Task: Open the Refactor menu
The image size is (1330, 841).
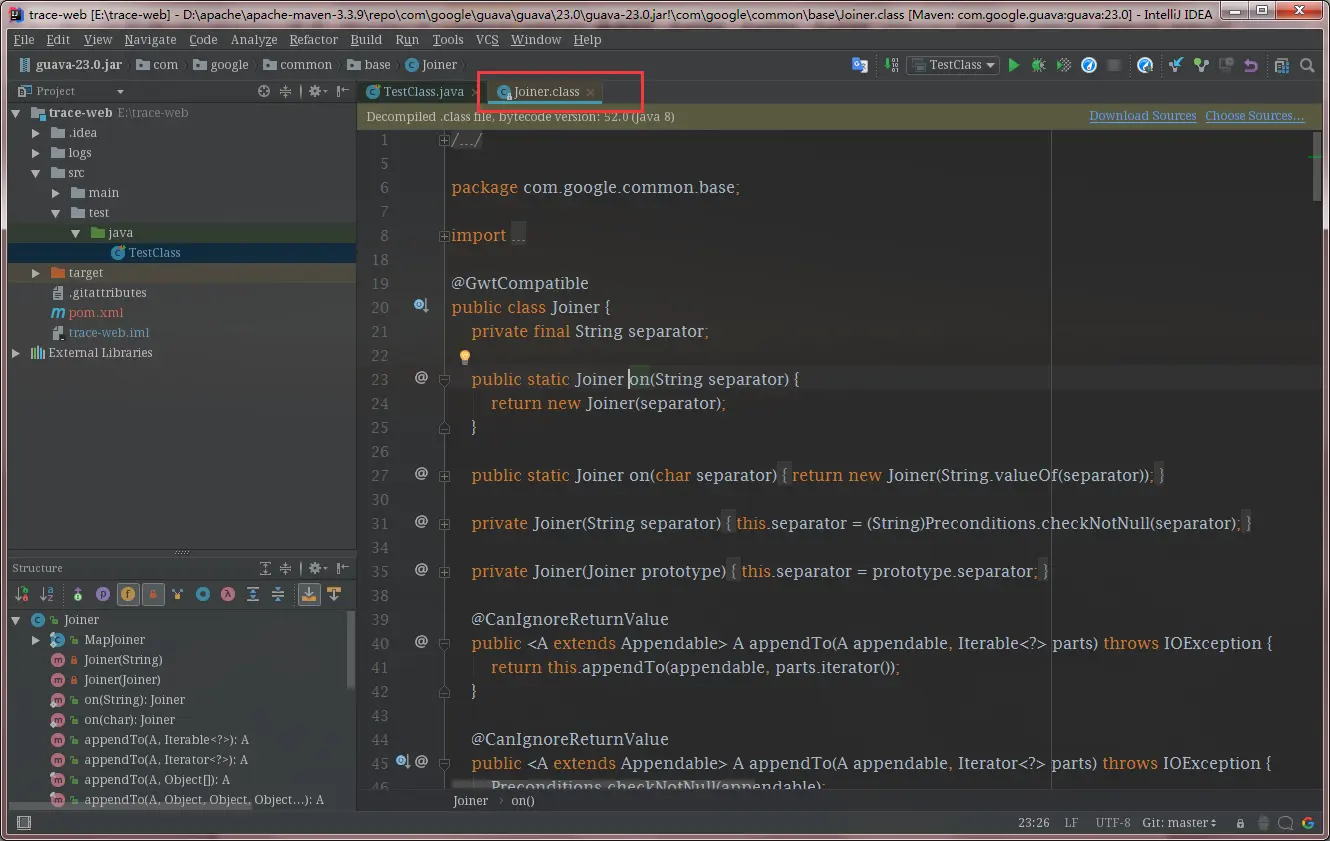Action: pyautogui.click(x=313, y=39)
